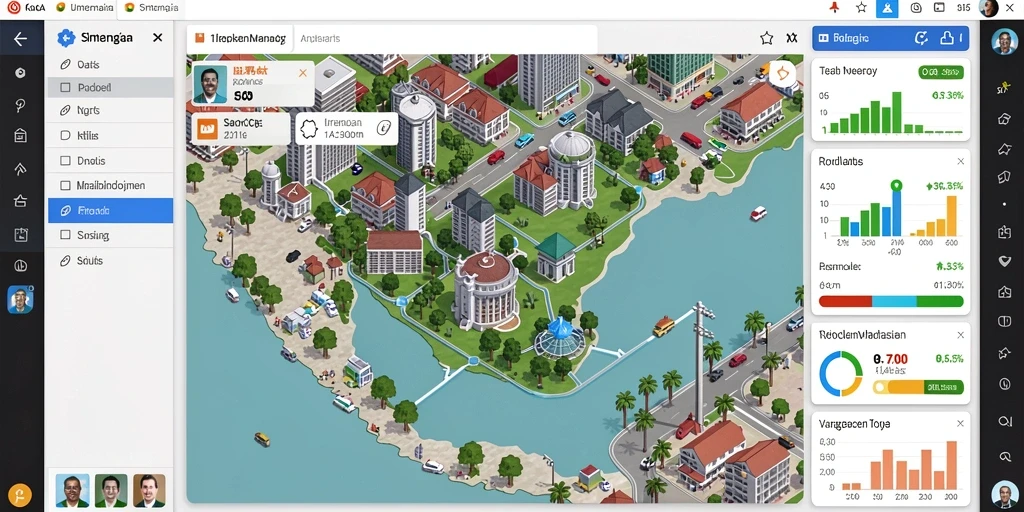Click the blue gear logo beside Smengaa

[66, 38]
